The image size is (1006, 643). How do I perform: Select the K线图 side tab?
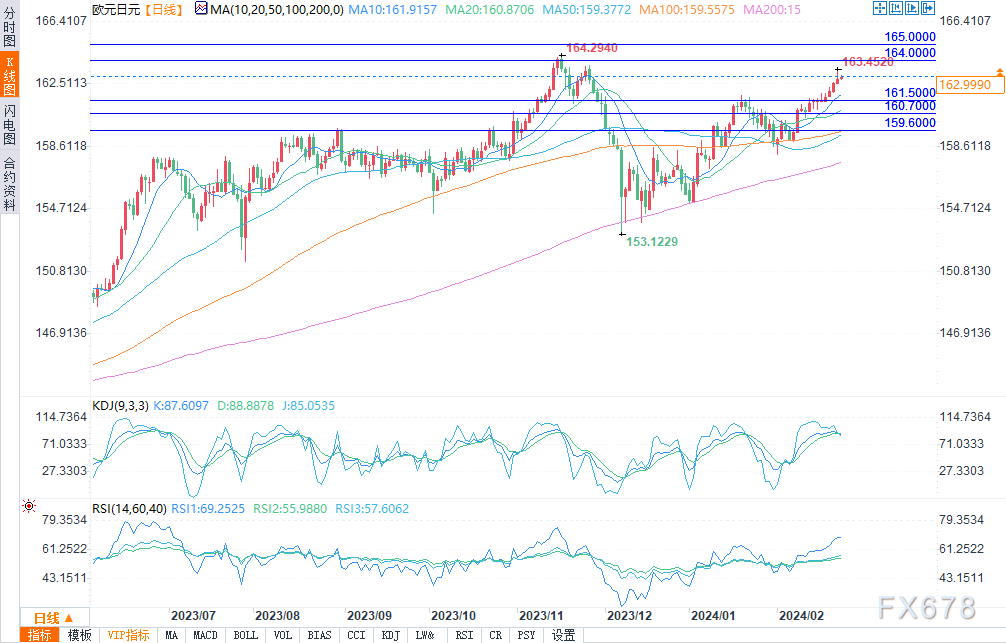click(x=10, y=74)
